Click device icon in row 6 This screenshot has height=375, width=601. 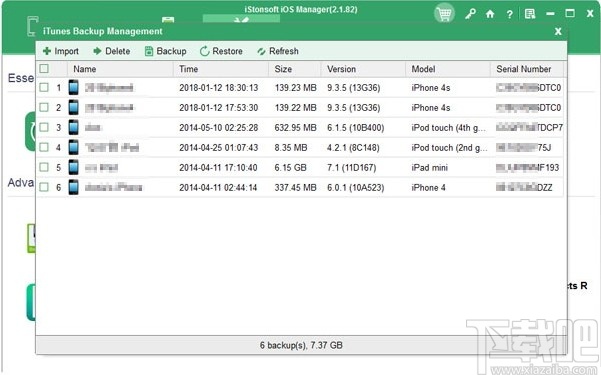[x=74, y=187]
